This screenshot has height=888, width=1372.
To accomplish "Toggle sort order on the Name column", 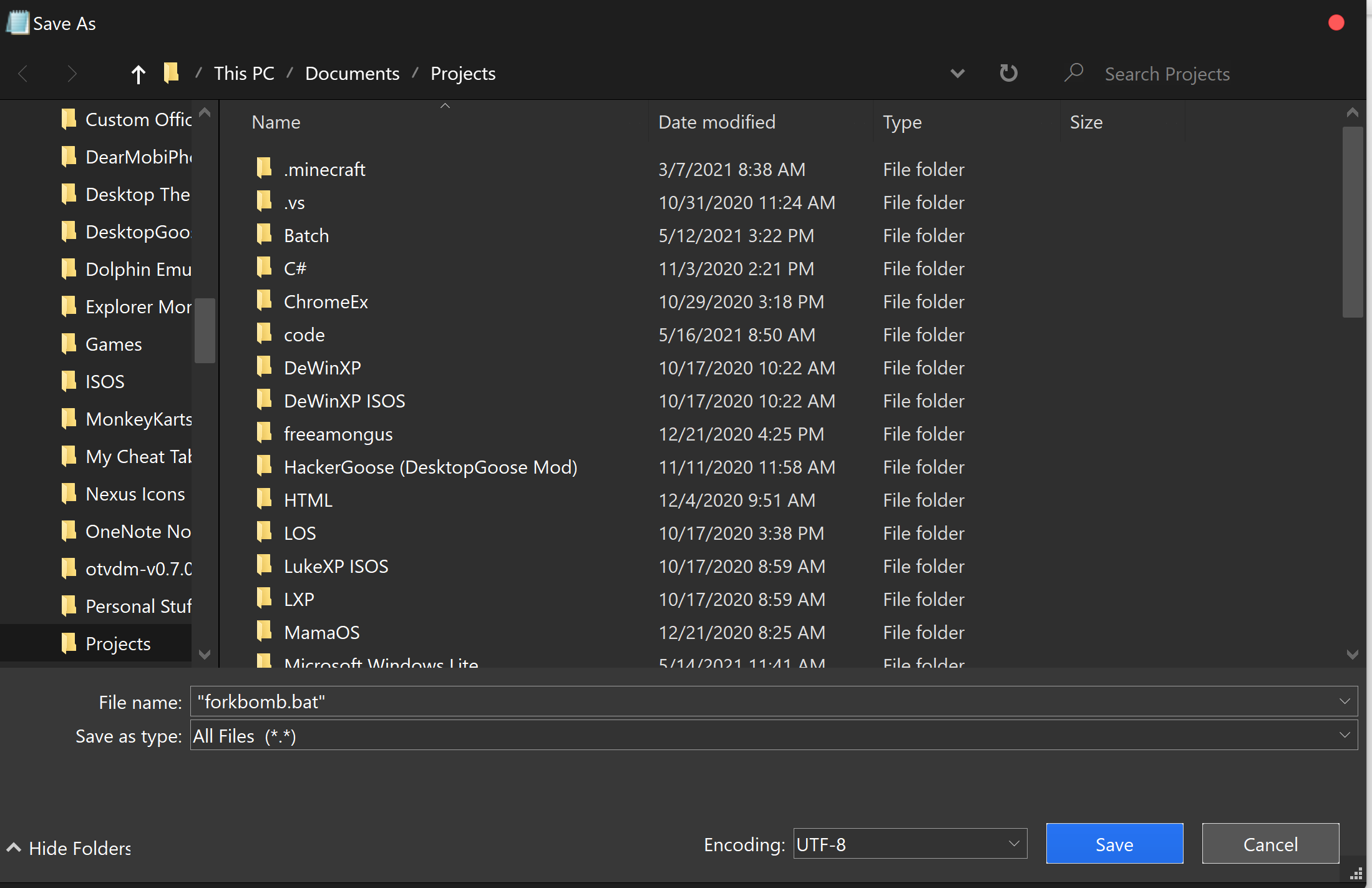I will pyautogui.click(x=275, y=122).
